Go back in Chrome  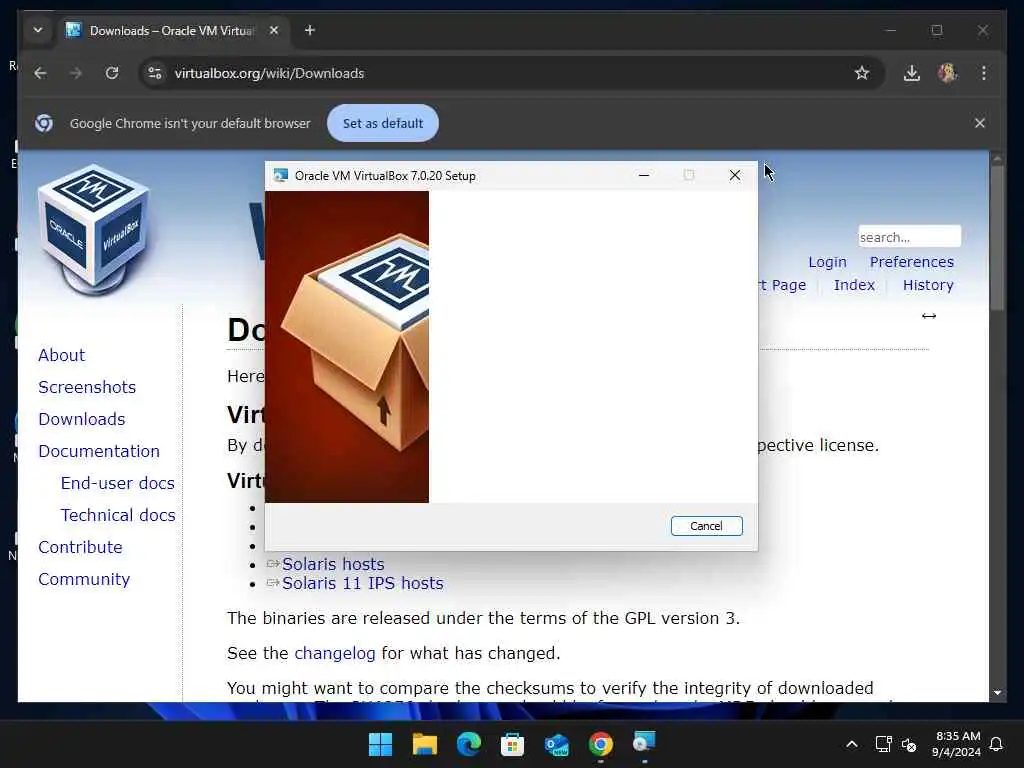point(40,73)
